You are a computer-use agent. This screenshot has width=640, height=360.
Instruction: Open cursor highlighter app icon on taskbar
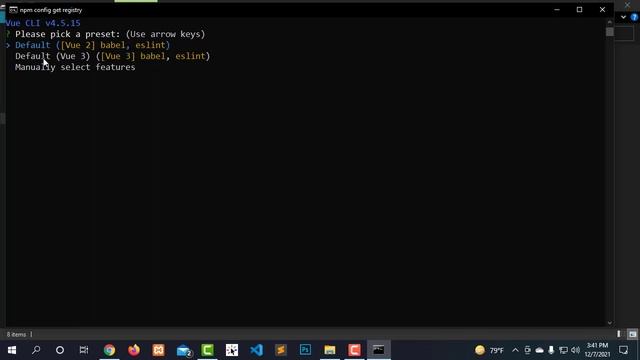(232, 350)
